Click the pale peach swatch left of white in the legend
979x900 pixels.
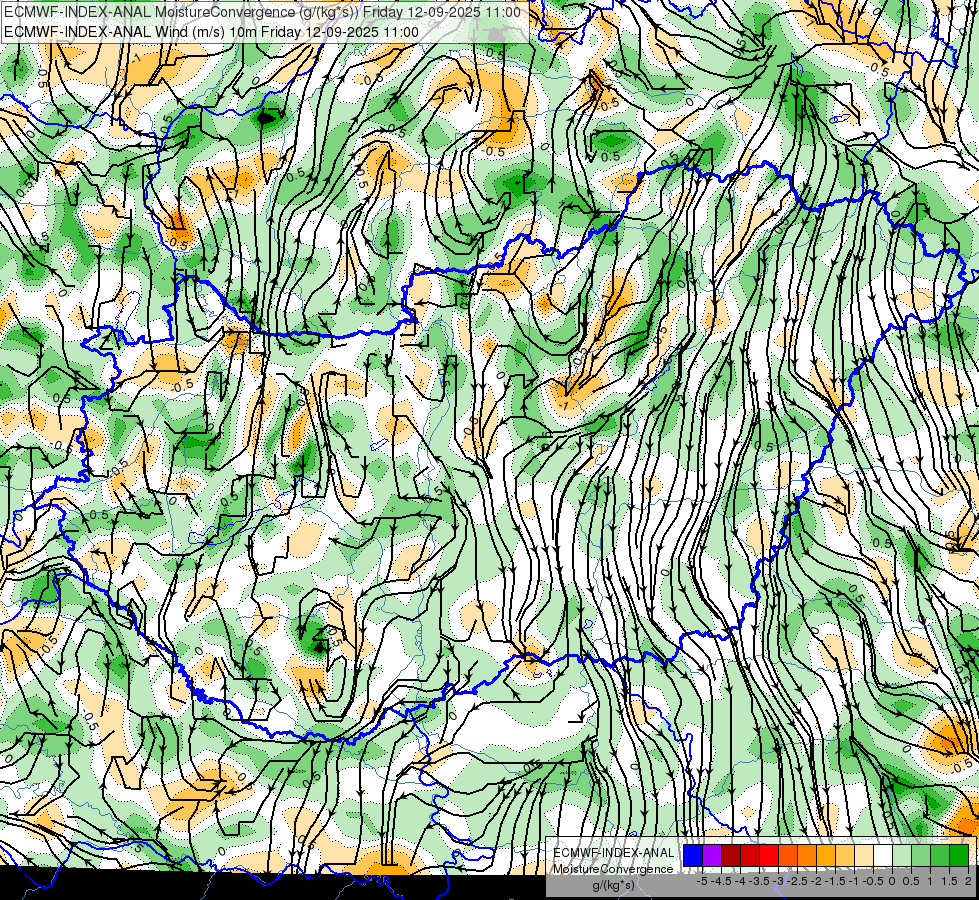(x=864, y=855)
